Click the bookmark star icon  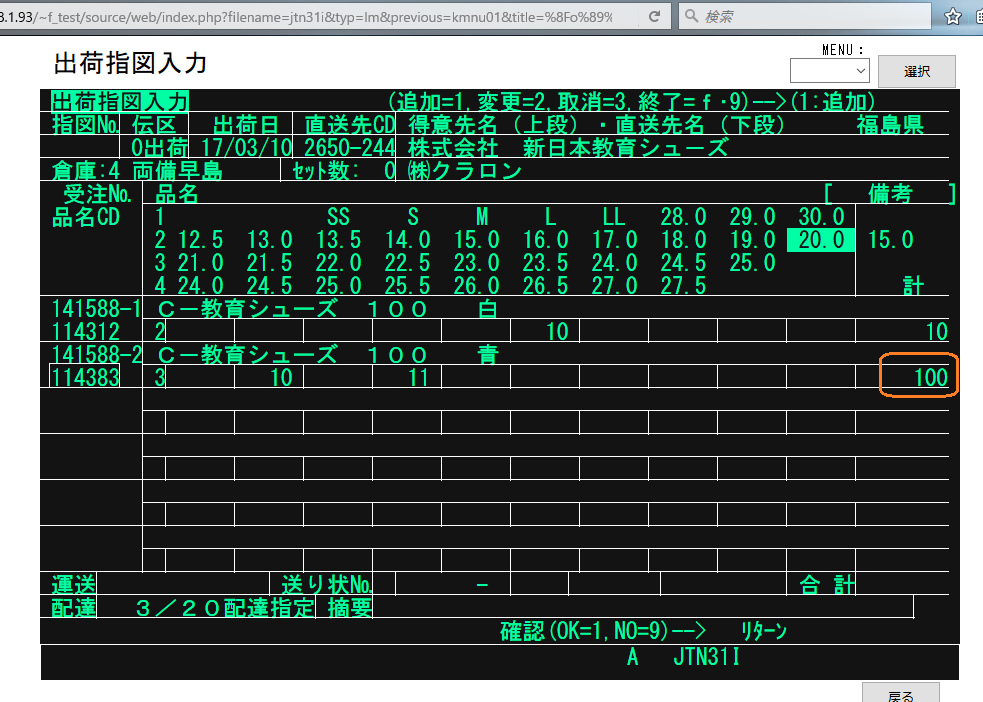pyautogui.click(x=954, y=17)
